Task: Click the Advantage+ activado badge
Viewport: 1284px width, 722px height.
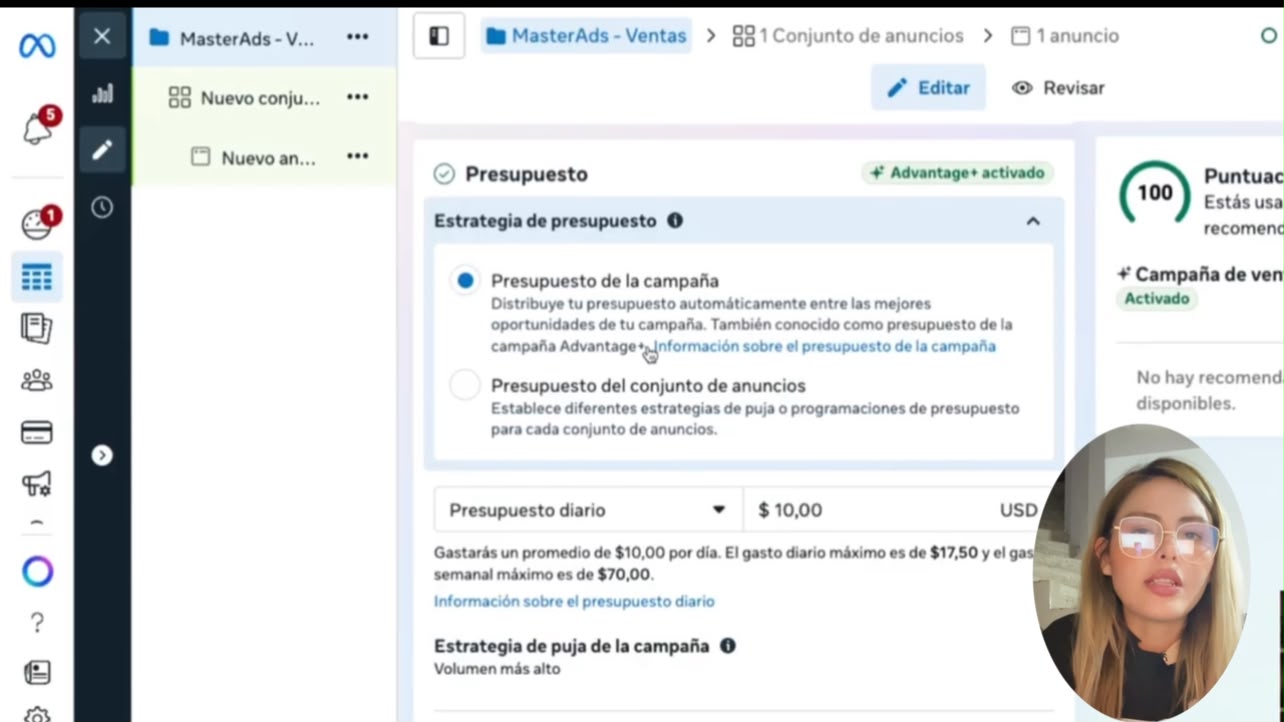Action: point(957,173)
